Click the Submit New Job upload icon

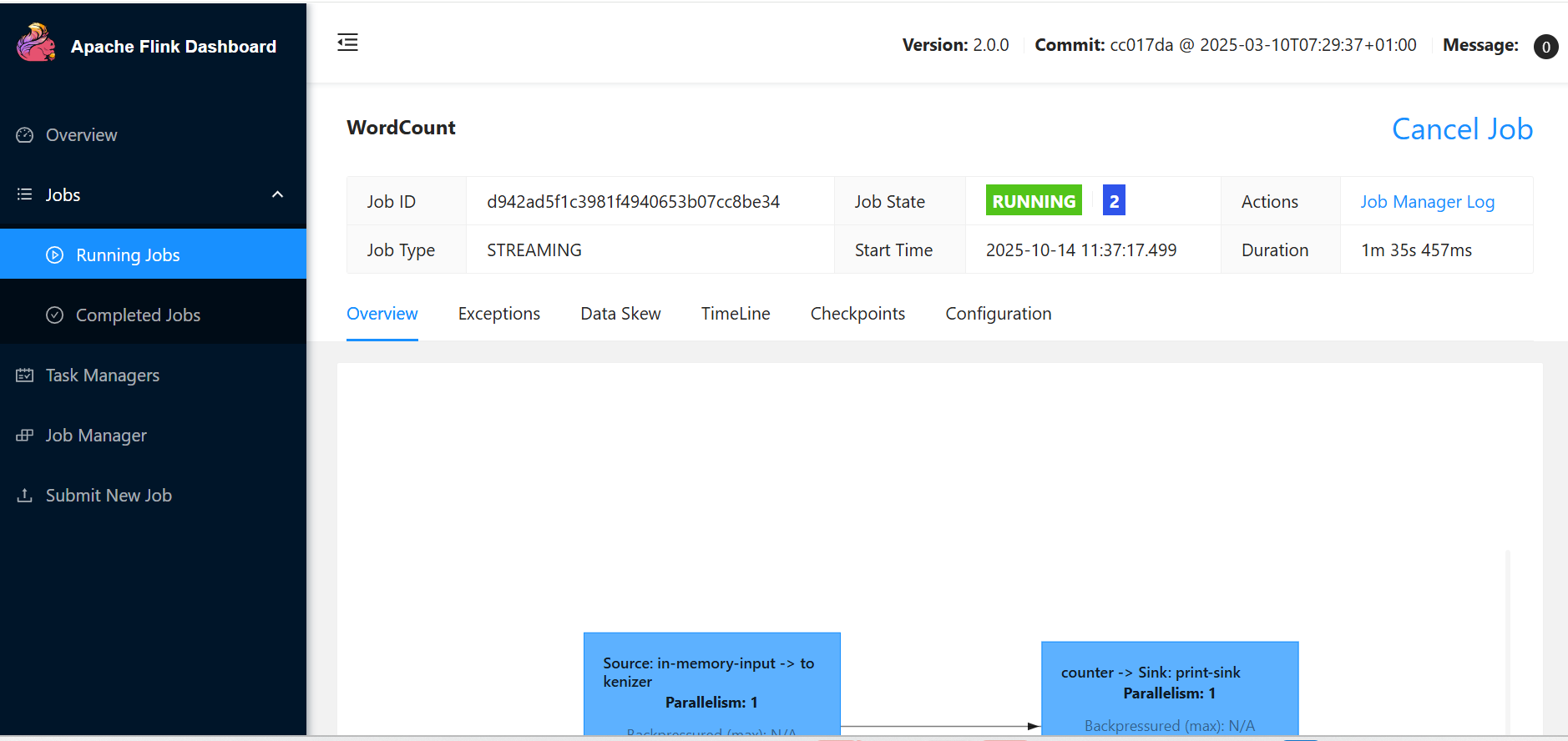pos(25,496)
